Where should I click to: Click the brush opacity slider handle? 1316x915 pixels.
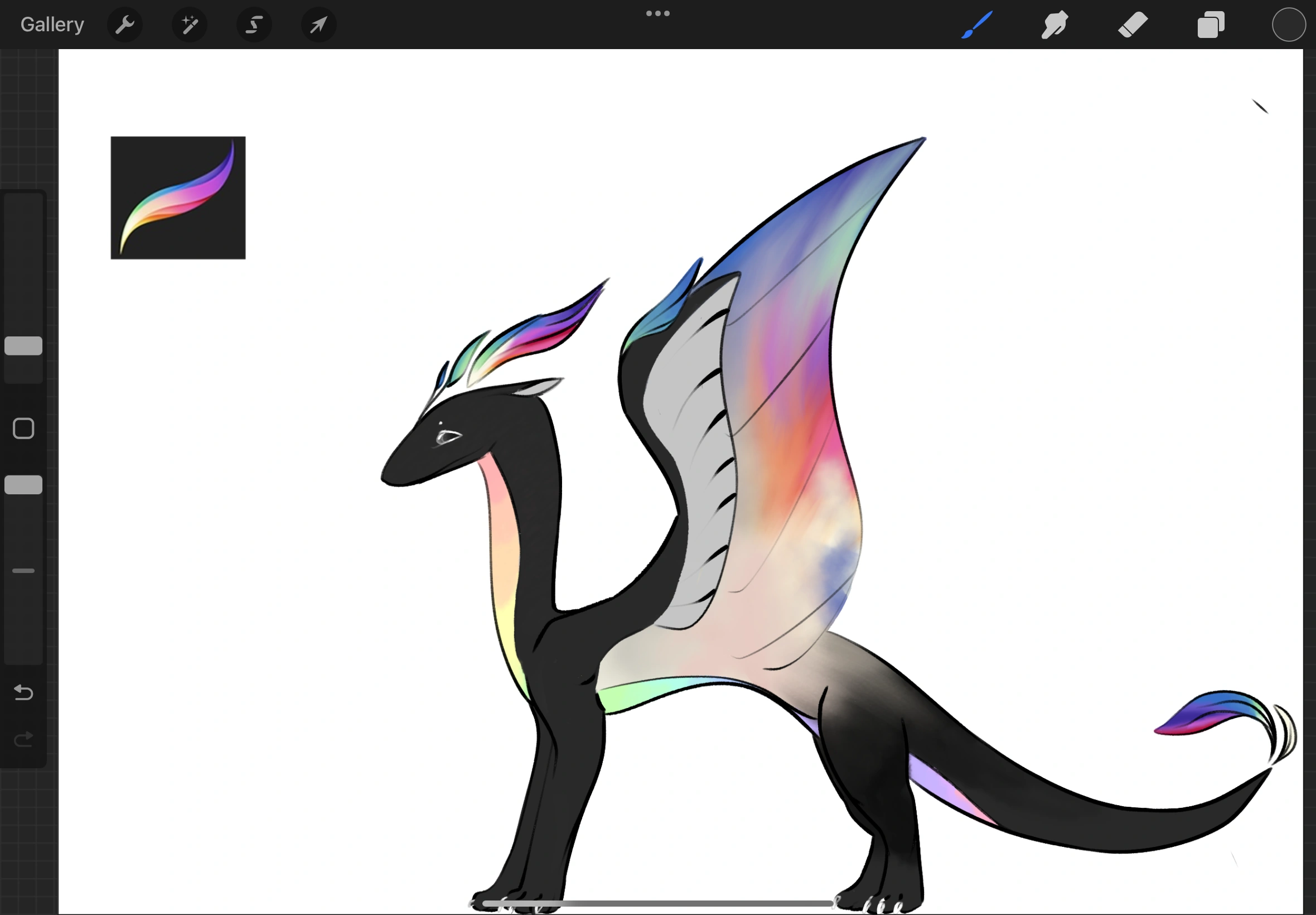pos(23,484)
